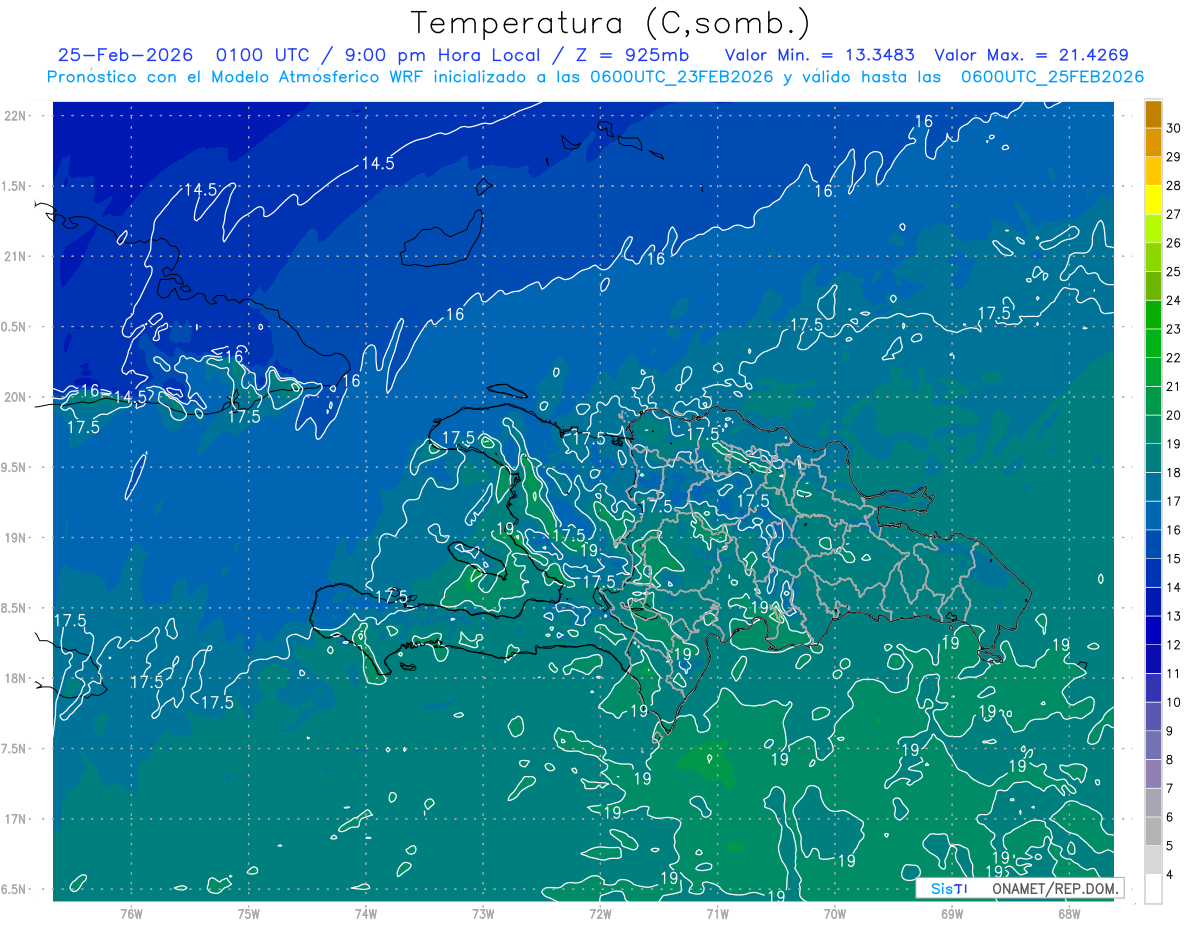Click the longitude label '76W'

[131, 912]
